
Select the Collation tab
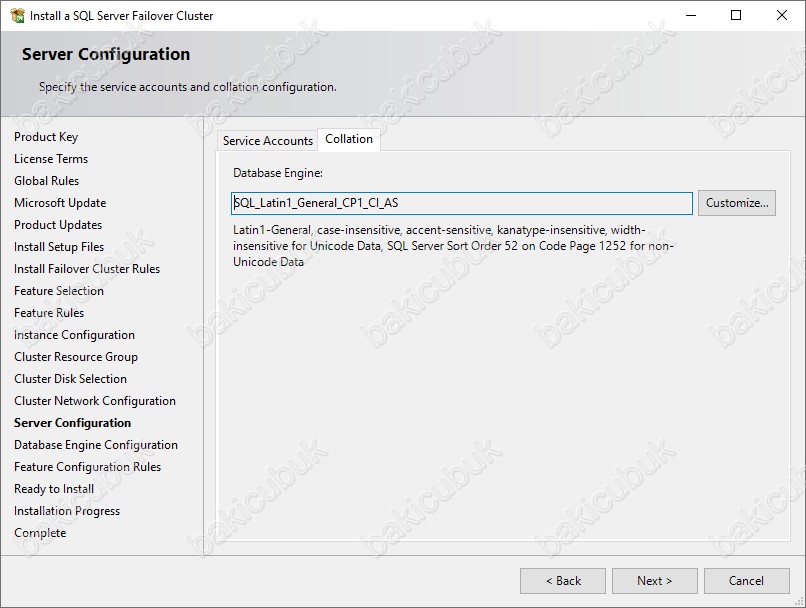[x=349, y=139]
